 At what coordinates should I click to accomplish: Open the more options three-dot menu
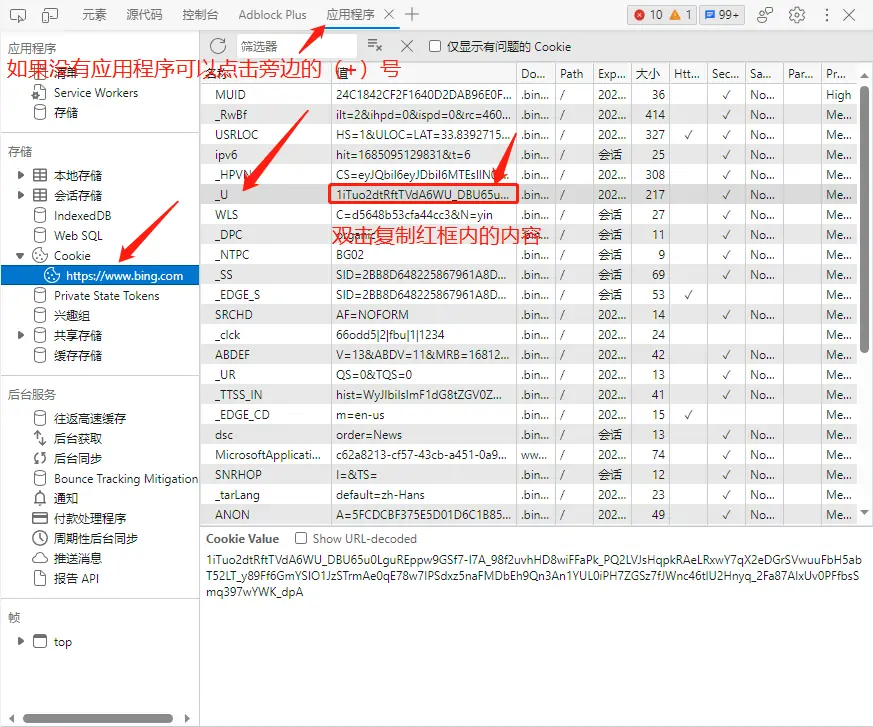tap(825, 14)
